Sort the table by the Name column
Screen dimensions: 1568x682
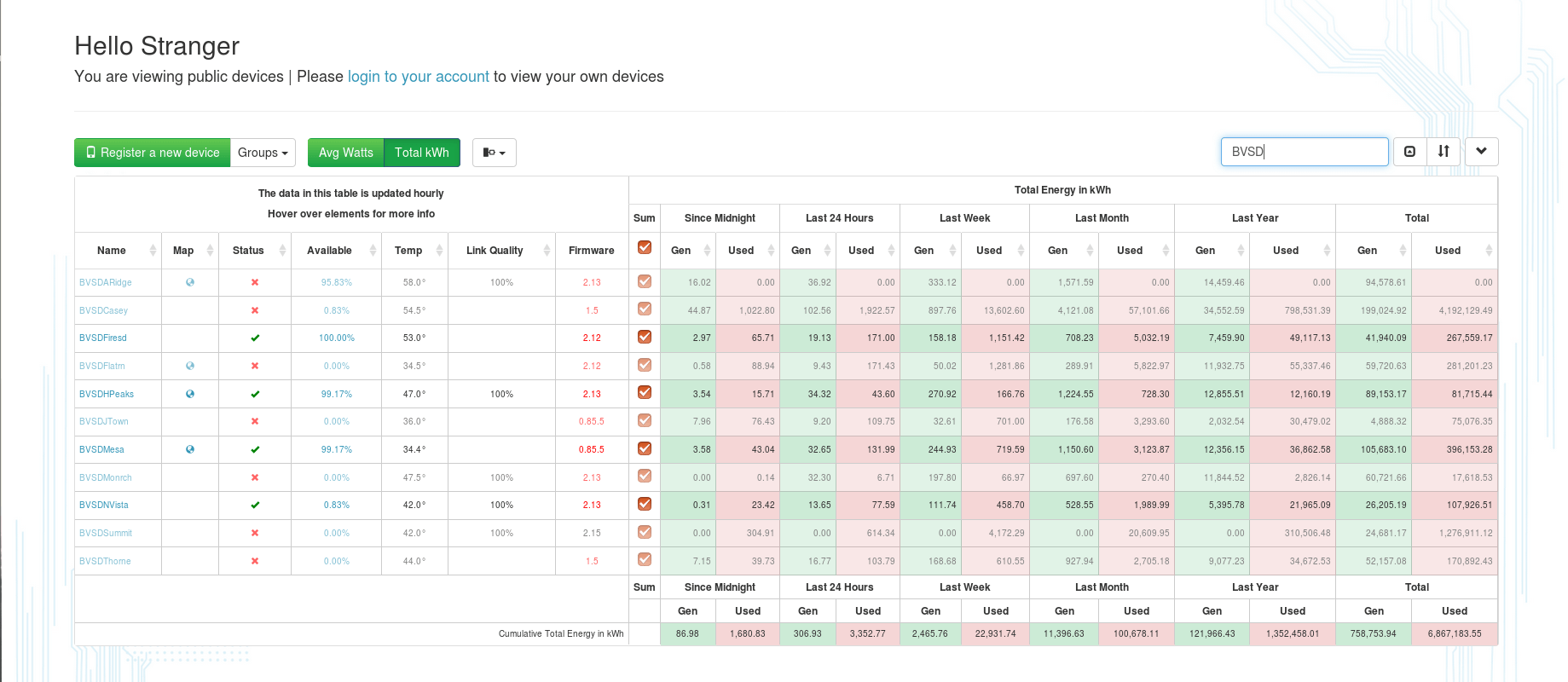pyautogui.click(x=118, y=251)
